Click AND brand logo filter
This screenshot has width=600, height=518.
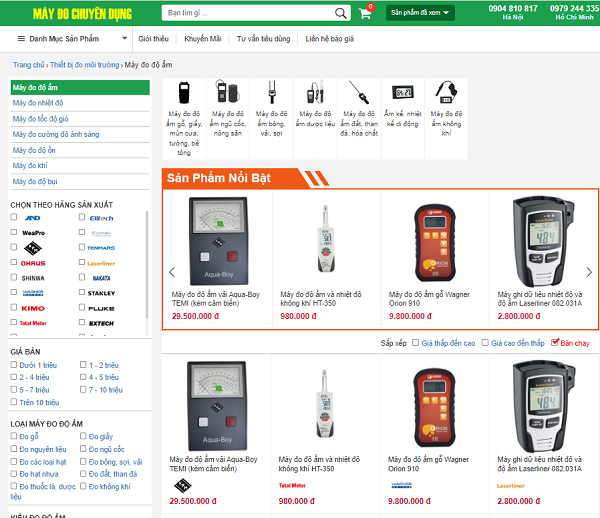33,218
